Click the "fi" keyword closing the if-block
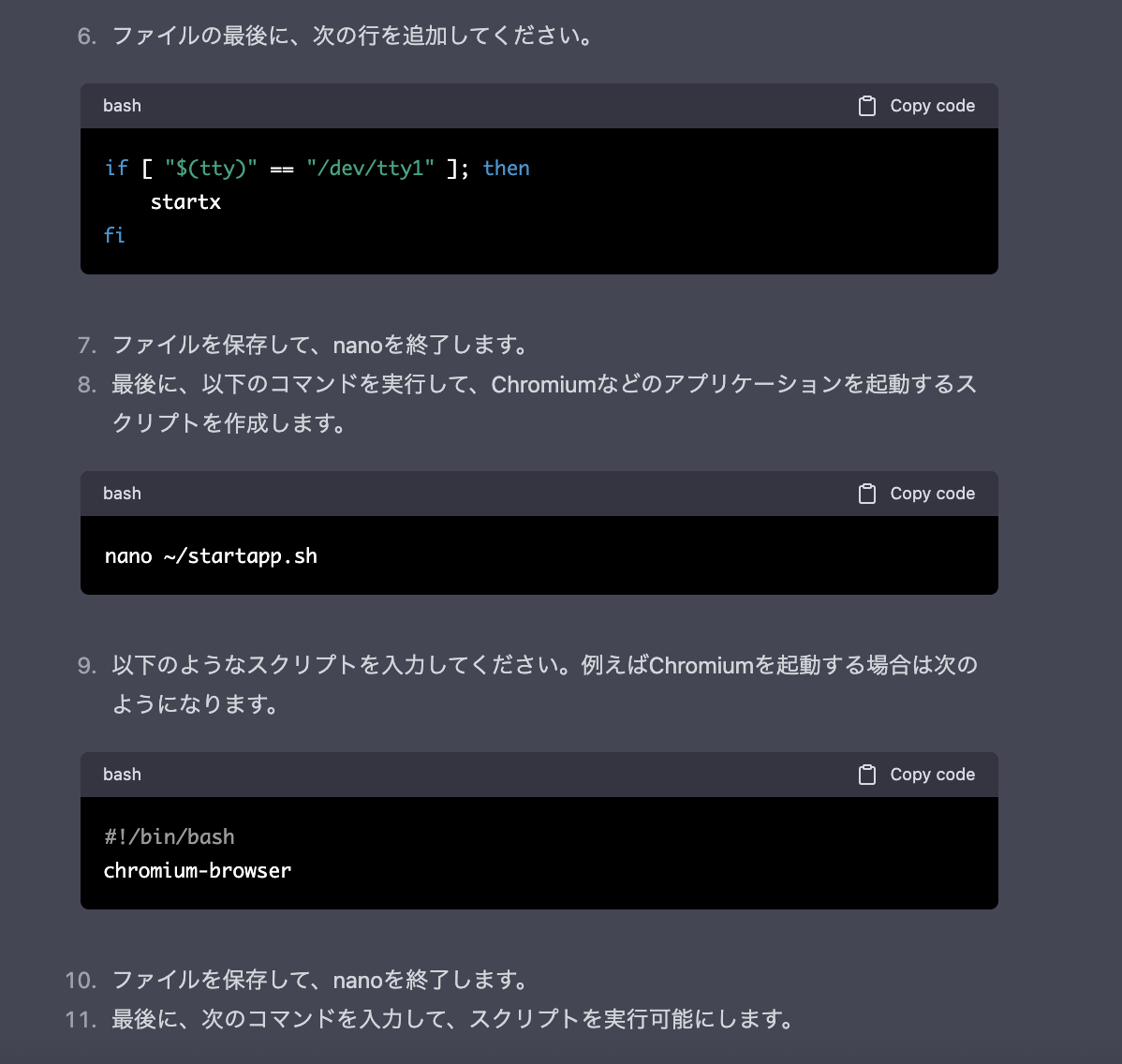1122x1064 pixels. tap(113, 235)
